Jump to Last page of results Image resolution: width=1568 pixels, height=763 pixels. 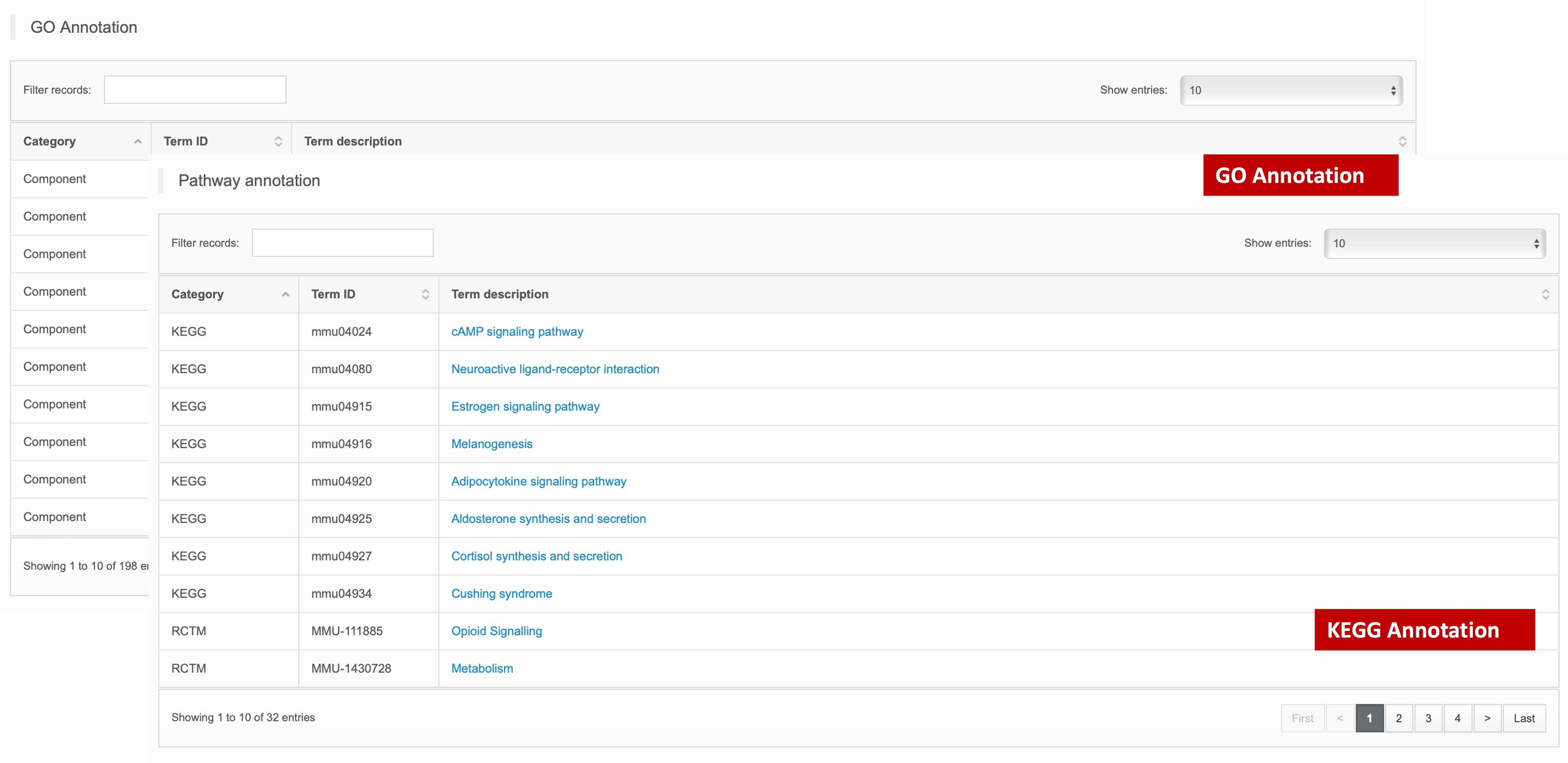point(1524,718)
